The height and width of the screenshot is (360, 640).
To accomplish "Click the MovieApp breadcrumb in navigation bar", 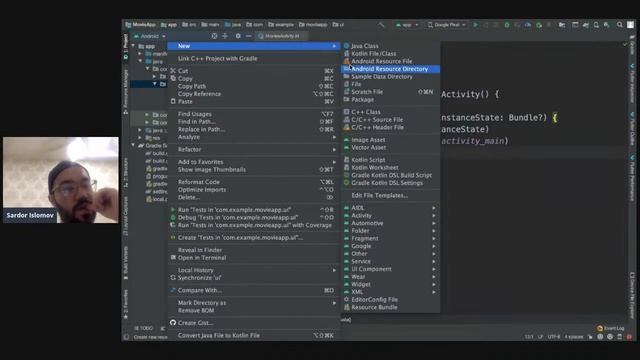I will tap(141, 25).
